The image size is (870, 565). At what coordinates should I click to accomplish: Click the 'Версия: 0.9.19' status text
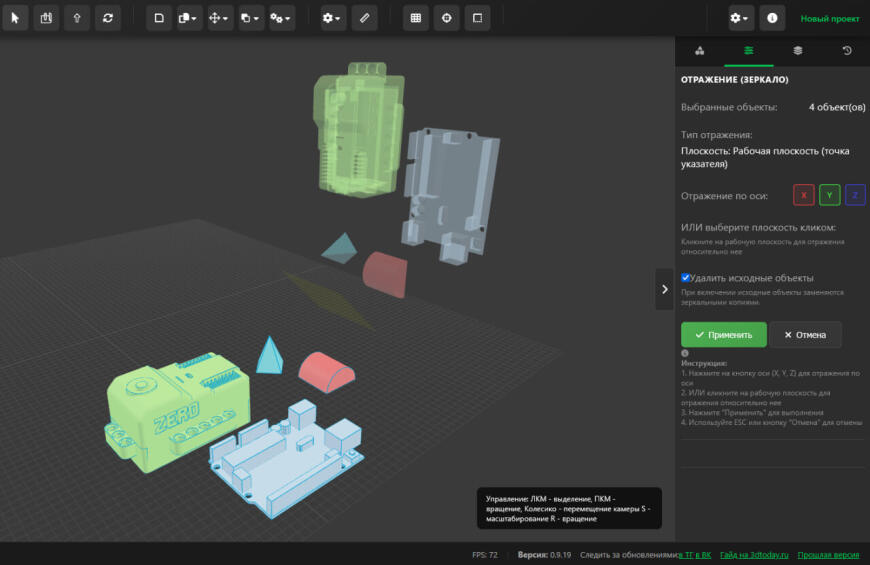pos(544,554)
